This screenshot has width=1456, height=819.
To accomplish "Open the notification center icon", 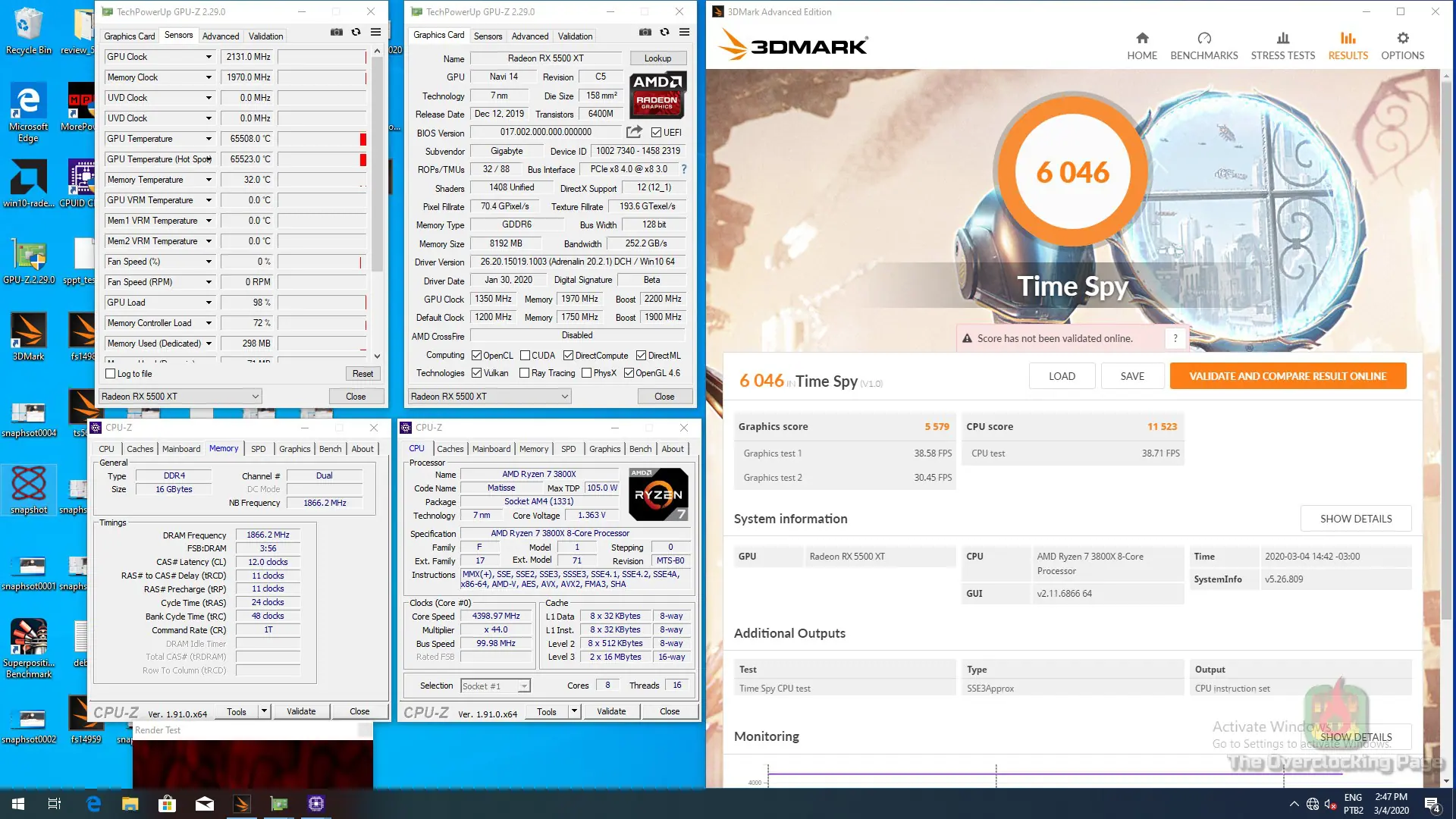I will [x=1432, y=804].
